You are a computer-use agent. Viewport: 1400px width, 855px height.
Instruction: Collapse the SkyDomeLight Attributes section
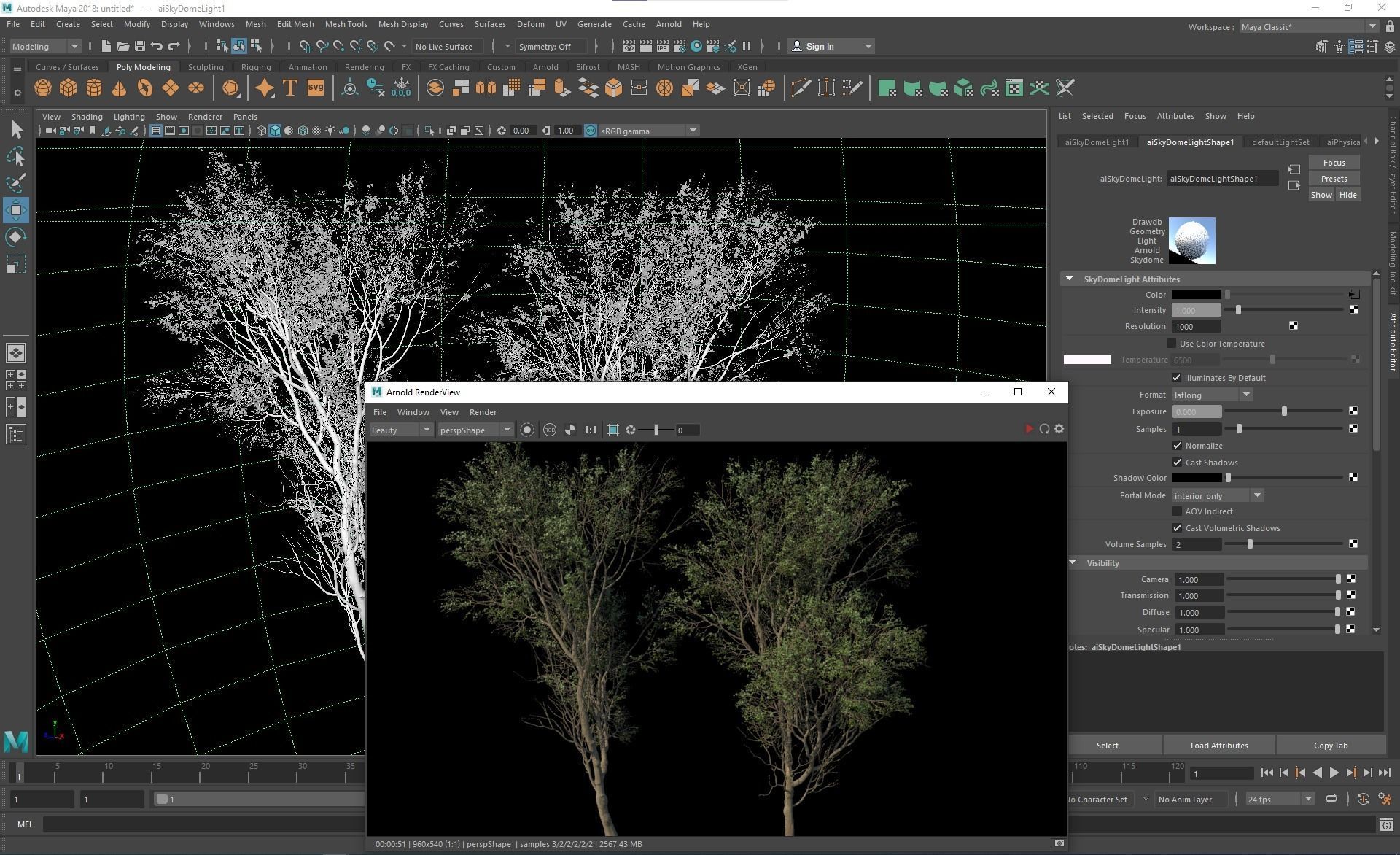(1069, 279)
